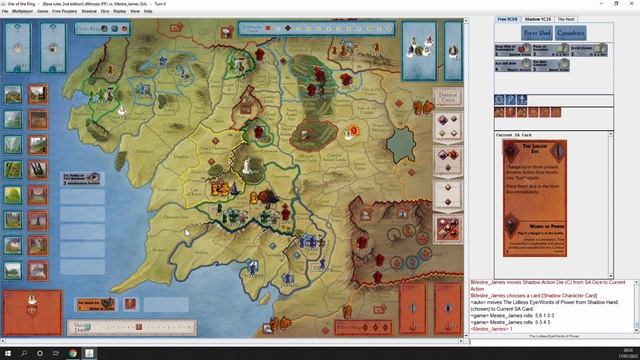Click the second orange Shadow action die

click(511, 112)
